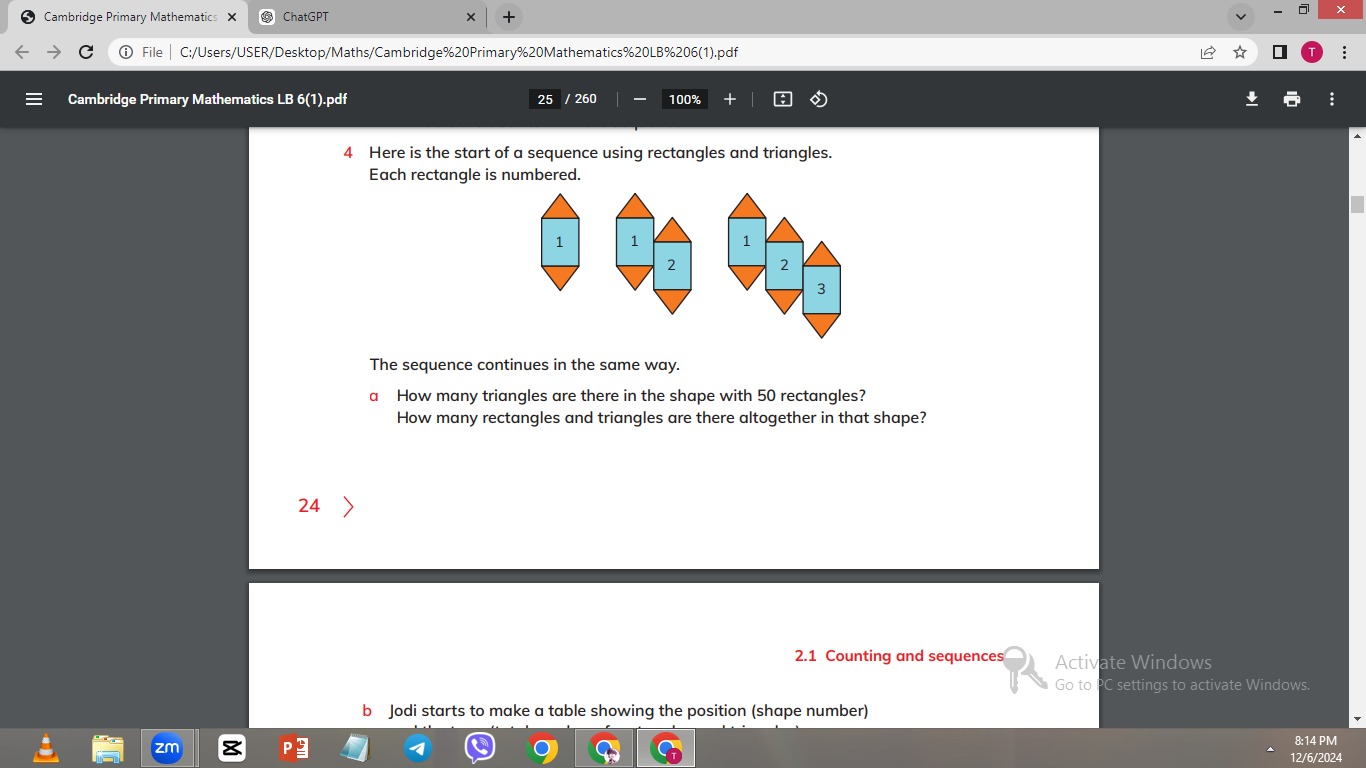Share this page from the address bar
This screenshot has width=1366, height=768.
pyautogui.click(x=1208, y=52)
